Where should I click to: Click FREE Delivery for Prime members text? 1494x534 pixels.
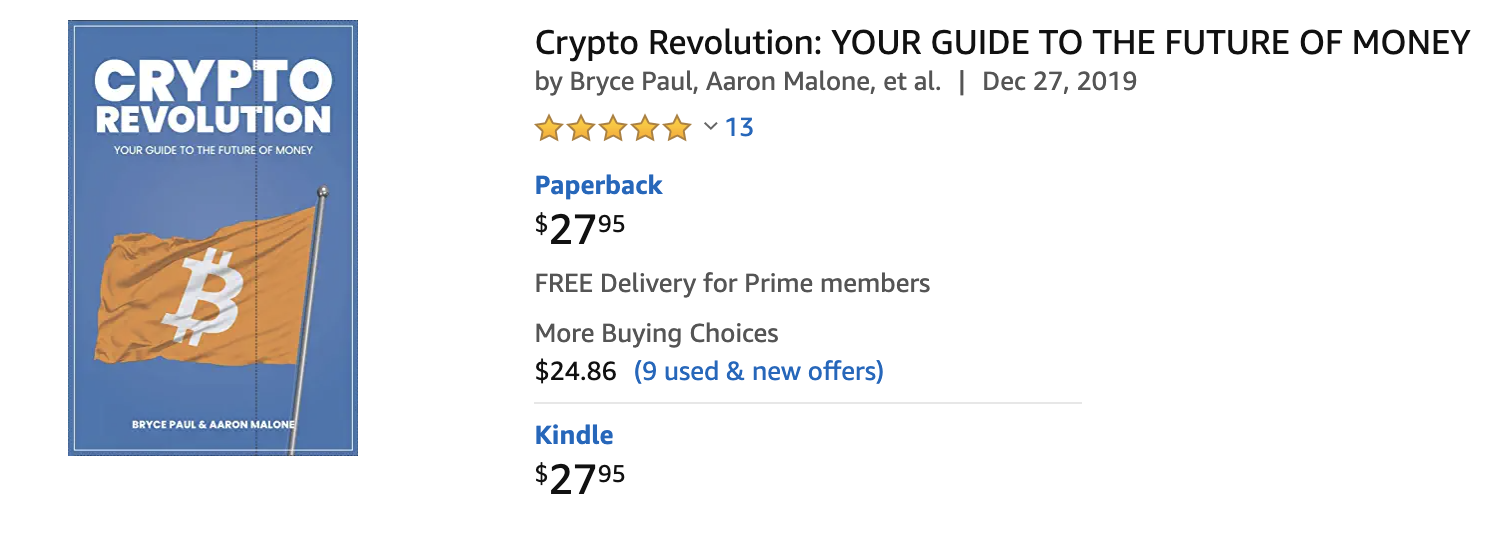pyautogui.click(x=732, y=283)
